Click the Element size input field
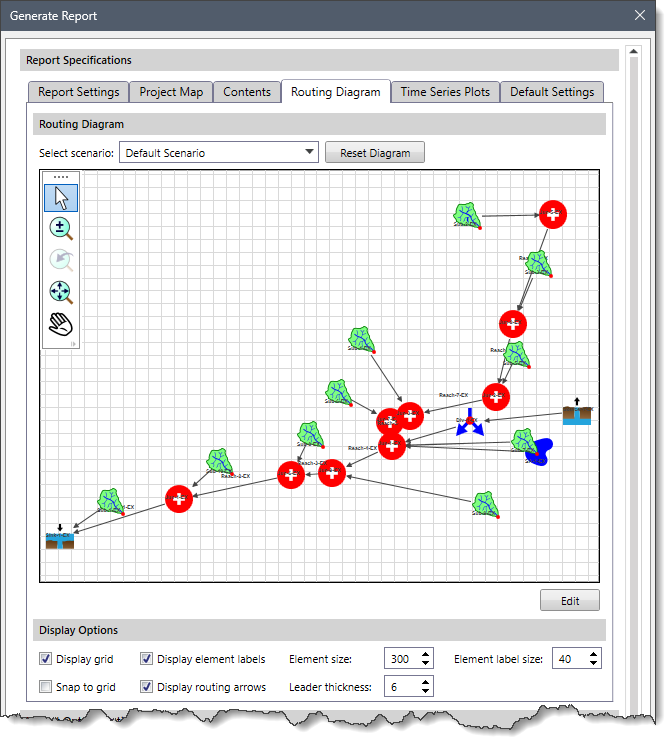The width and height of the screenshot is (670, 740). [x=402, y=659]
